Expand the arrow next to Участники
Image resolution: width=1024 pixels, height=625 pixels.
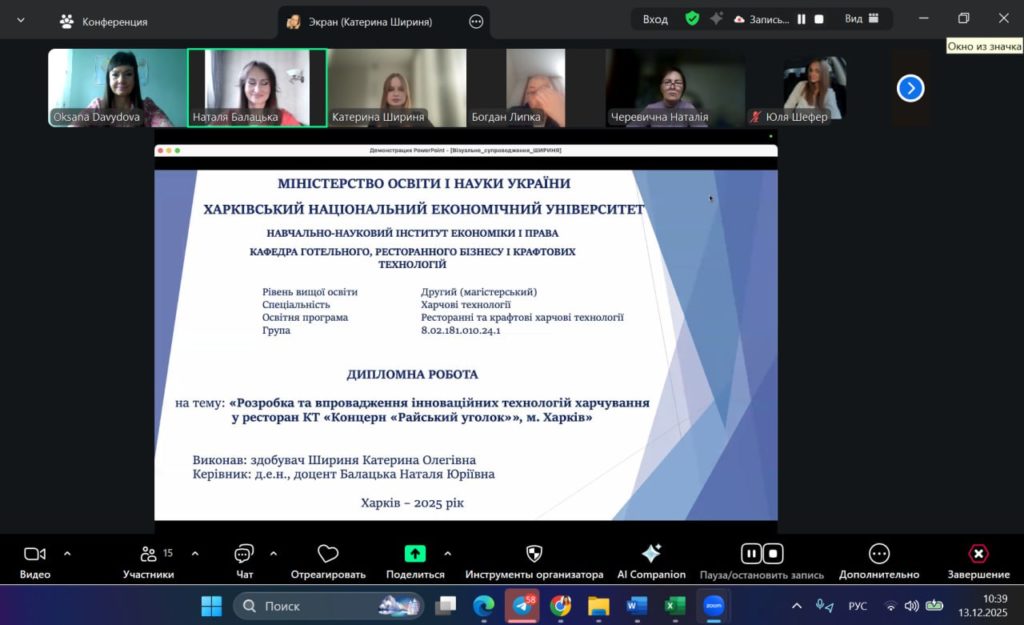194,553
